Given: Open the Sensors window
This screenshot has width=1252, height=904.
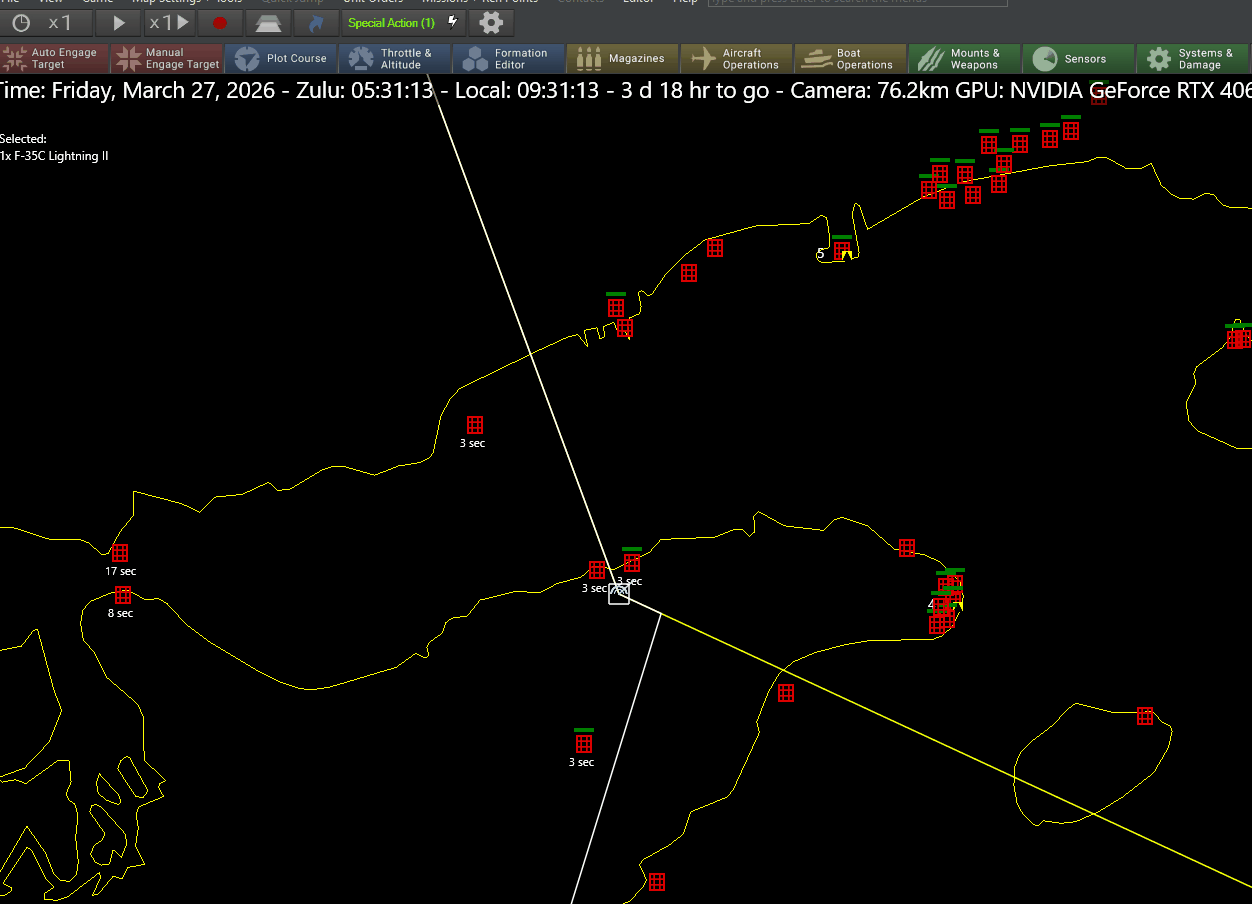Looking at the screenshot, I should (x=1077, y=58).
